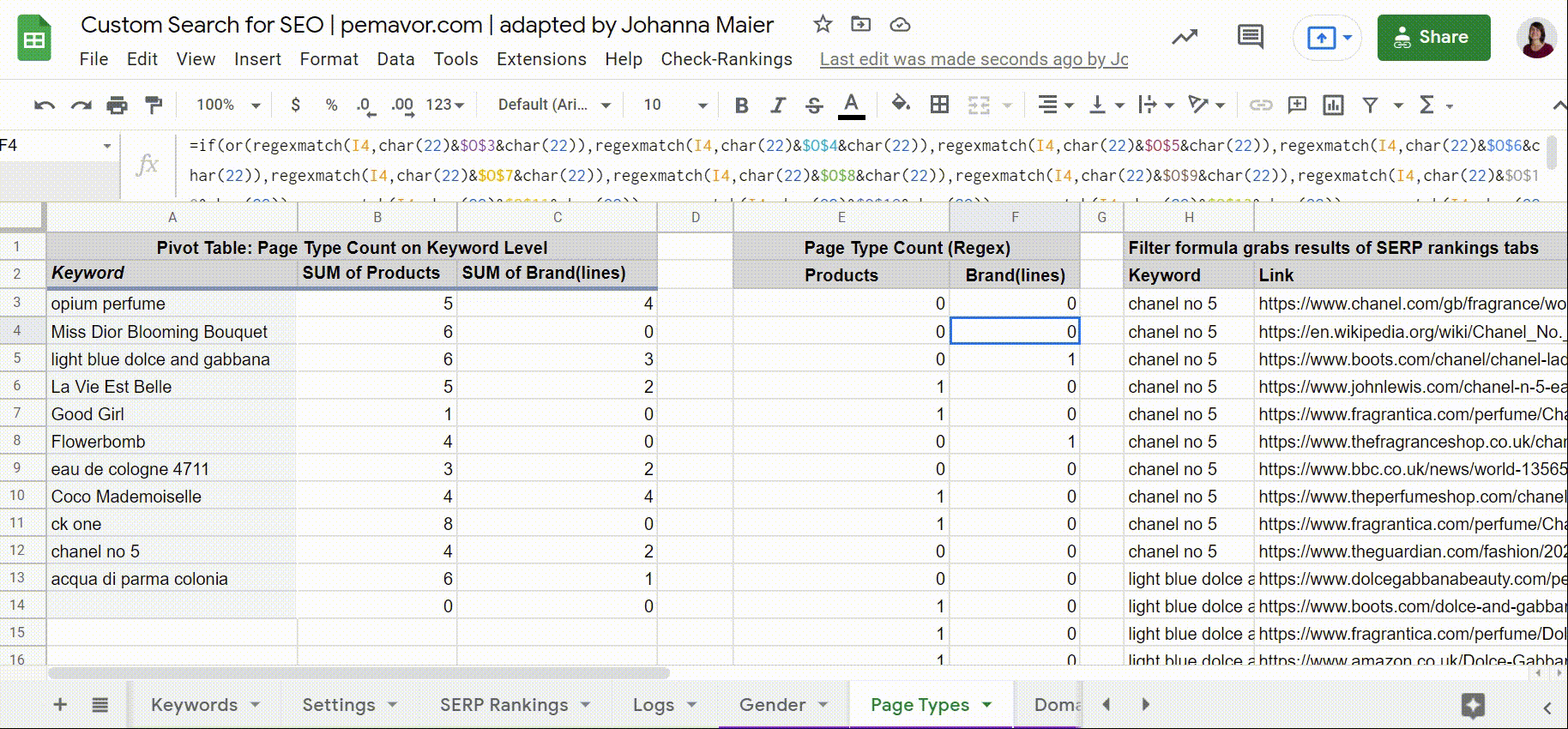Open text wrapping dropdown
This screenshot has width=1568, height=729.
pyautogui.click(x=1155, y=105)
